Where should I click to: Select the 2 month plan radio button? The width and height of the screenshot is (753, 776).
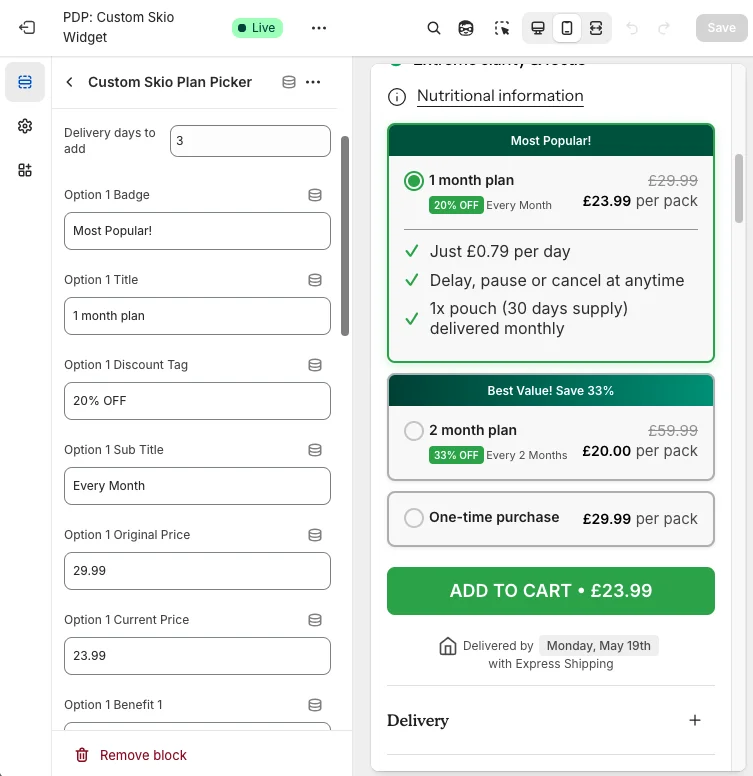414,431
